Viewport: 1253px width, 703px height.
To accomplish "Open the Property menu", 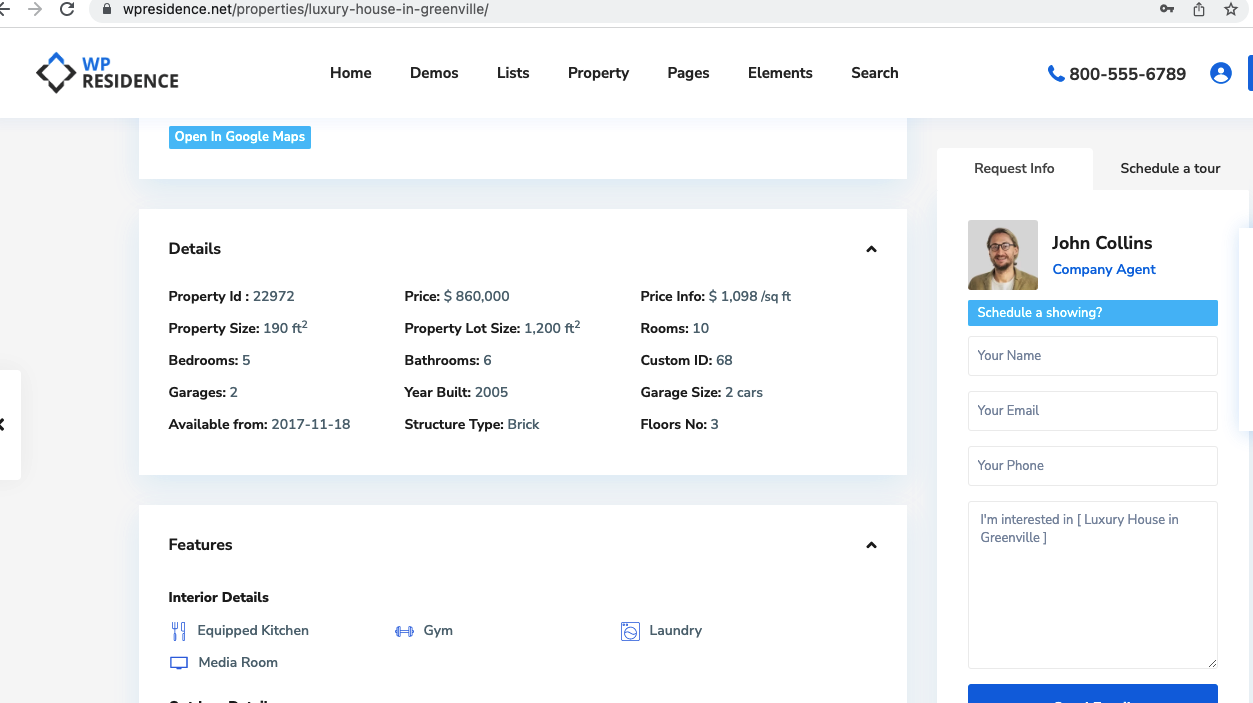I will click(599, 73).
